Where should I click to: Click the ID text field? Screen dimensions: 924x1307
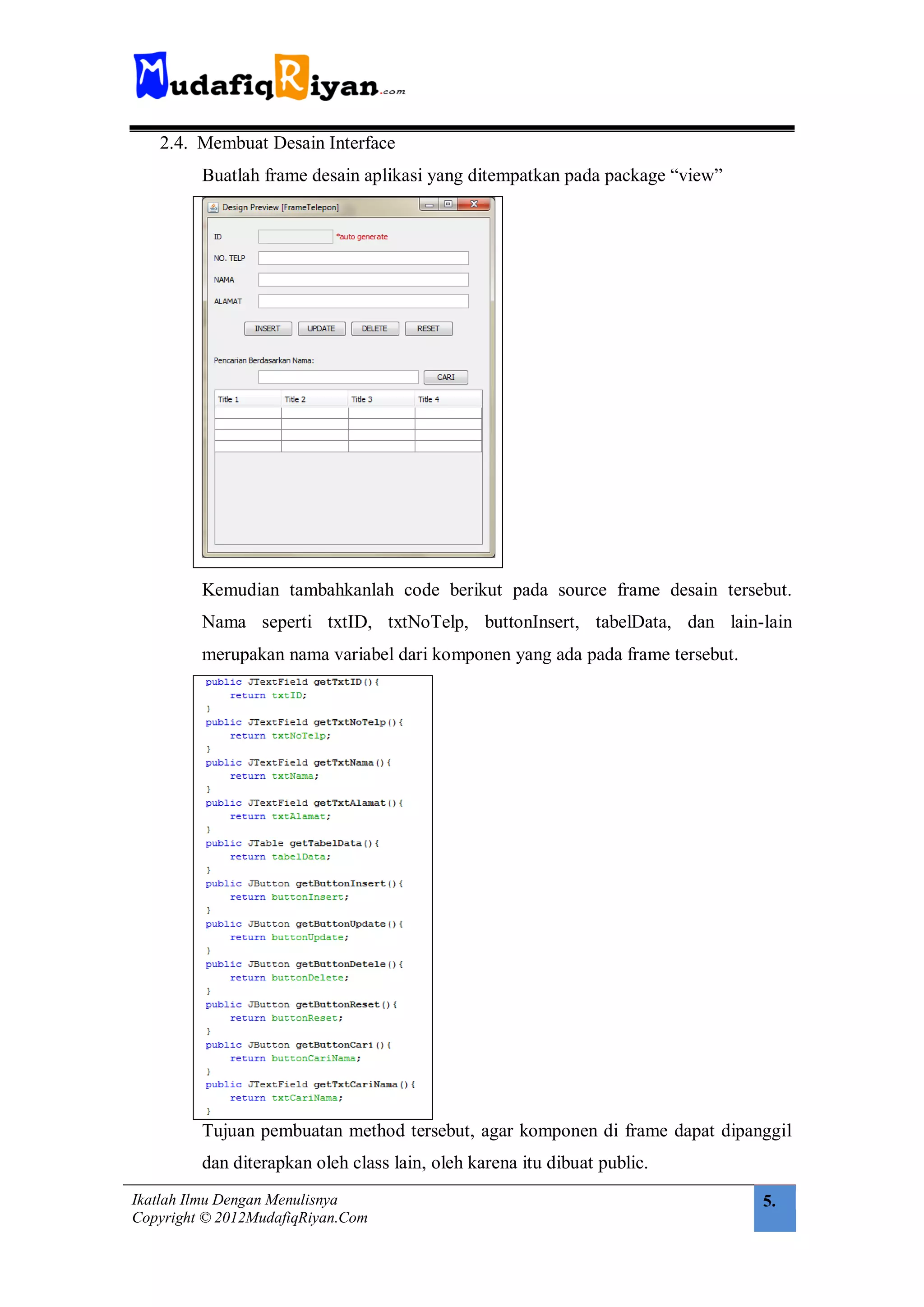coord(296,237)
